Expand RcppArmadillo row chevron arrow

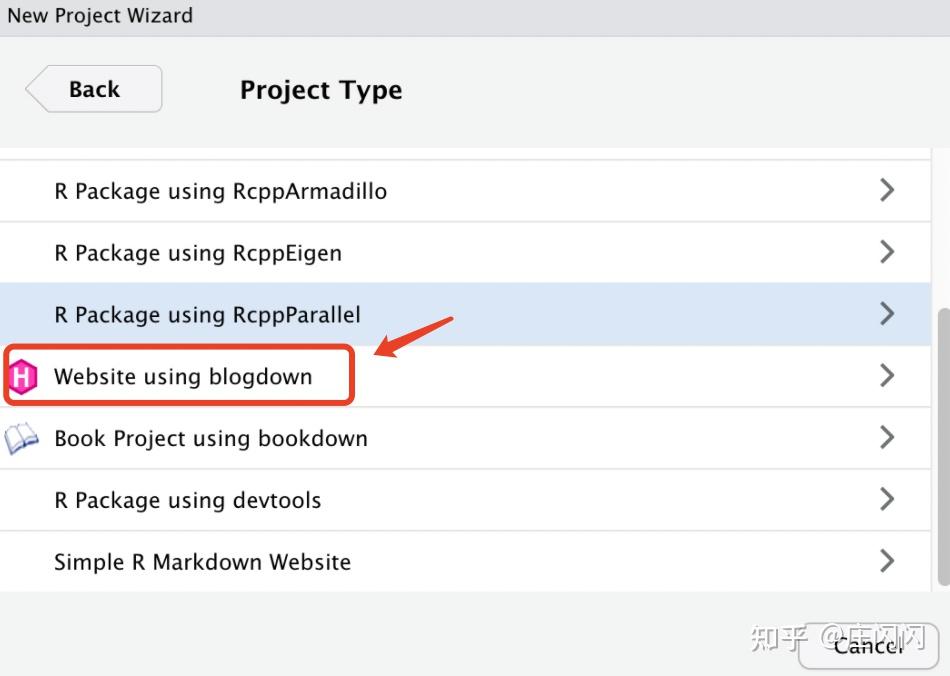[886, 190]
